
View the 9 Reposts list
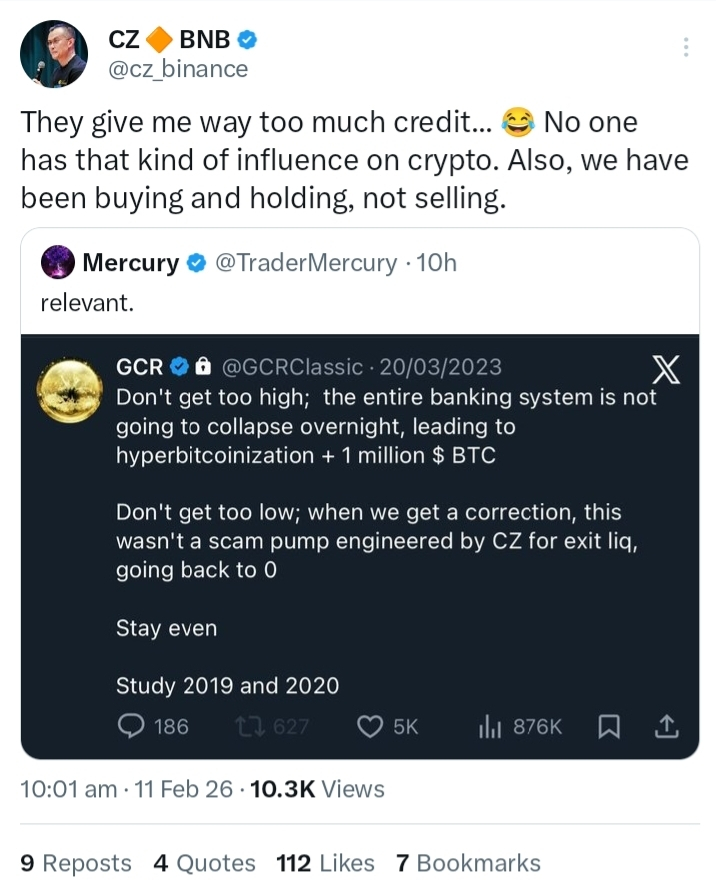(76, 863)
